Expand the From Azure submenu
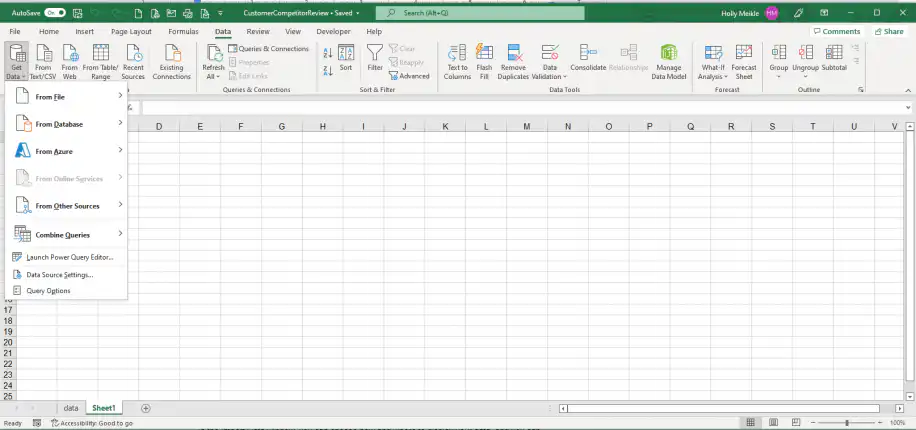Image resolution: width=916 pixels, height=430 pixels. pos(66,151)
